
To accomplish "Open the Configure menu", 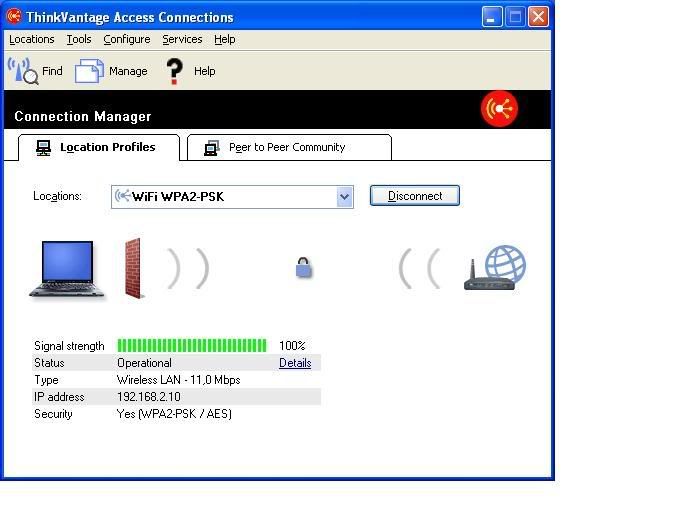I will pos(127,39).
